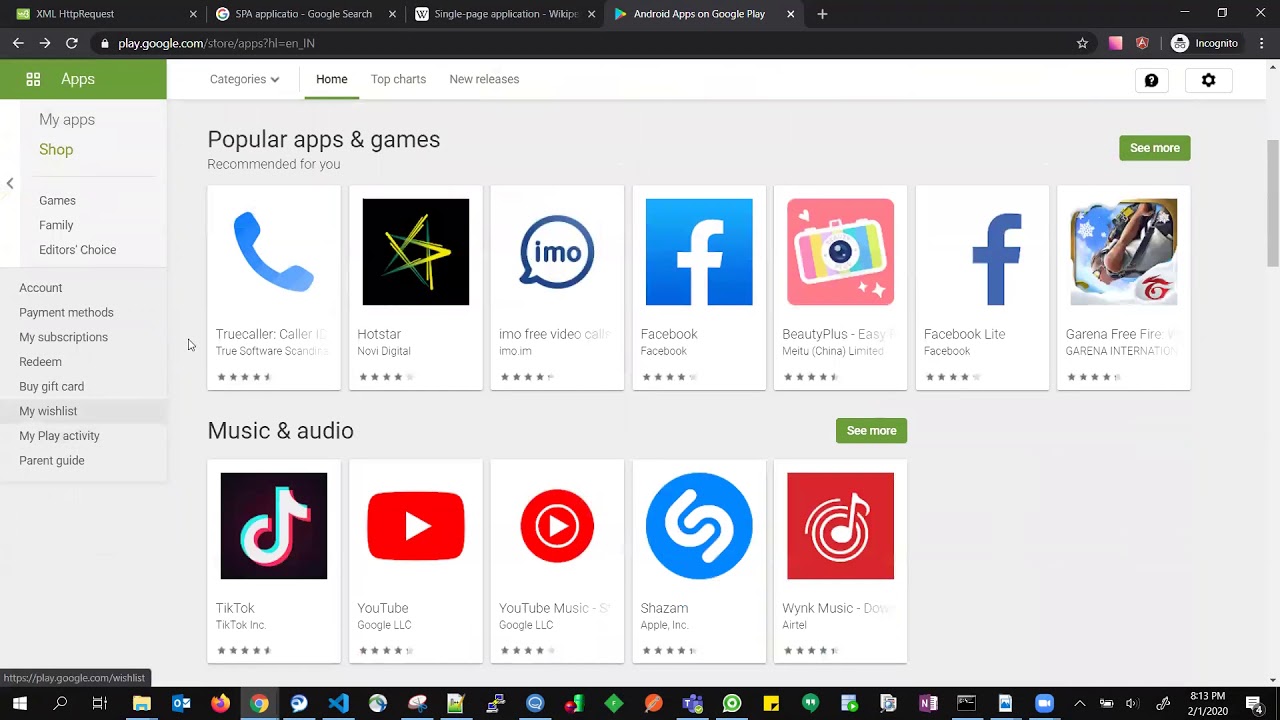Open the Hotstar app icon

coord(416,252)
